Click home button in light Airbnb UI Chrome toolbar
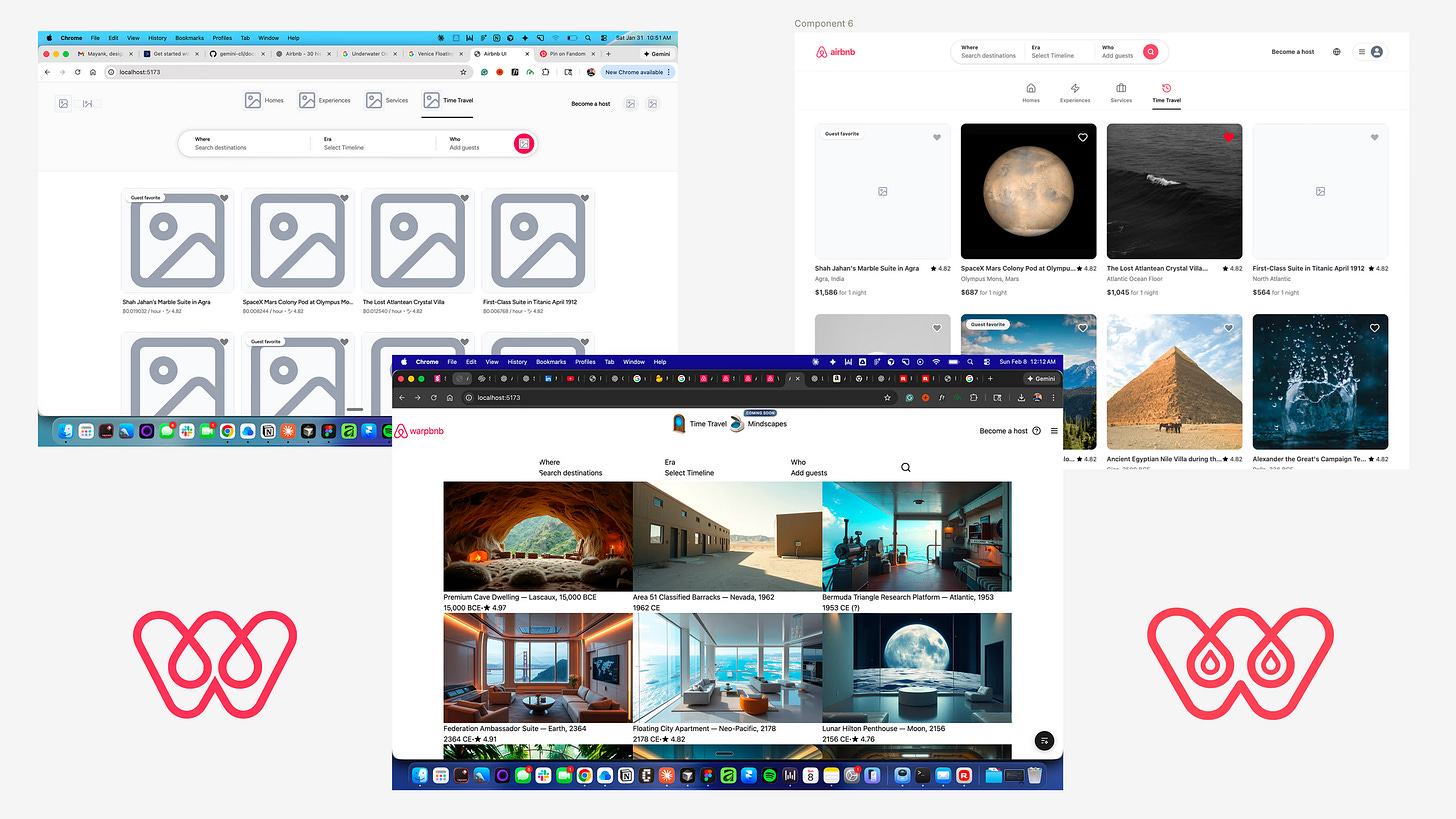The width and height of the screenshot is (1456, 819). click(x=93, y=72)
